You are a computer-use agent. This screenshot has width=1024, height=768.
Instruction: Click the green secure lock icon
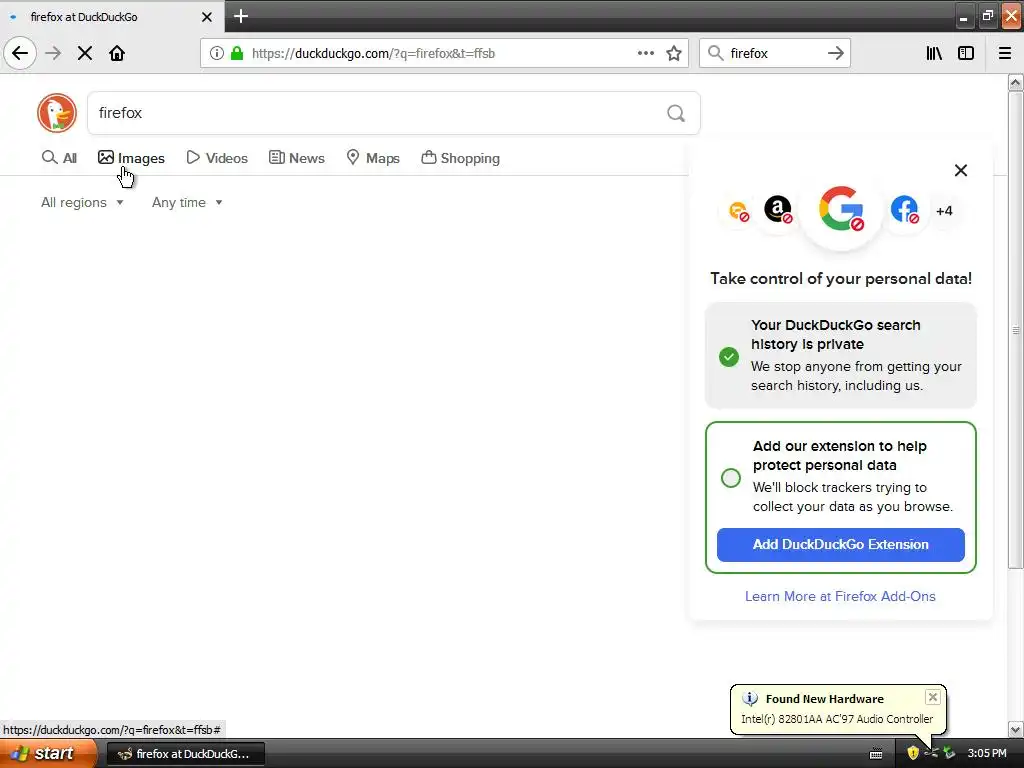coord(237,53)
